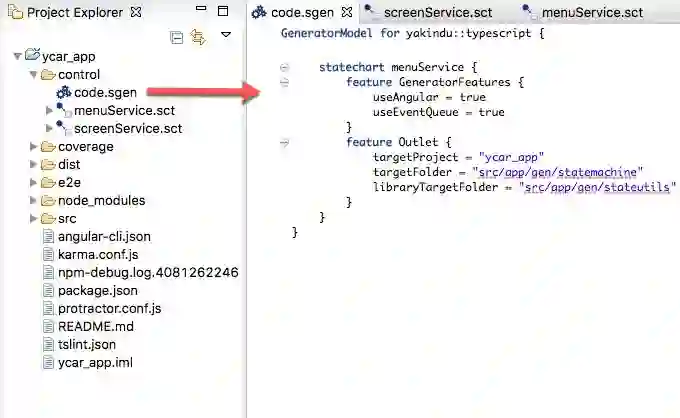Expand the e2e folder

point(33,183)
